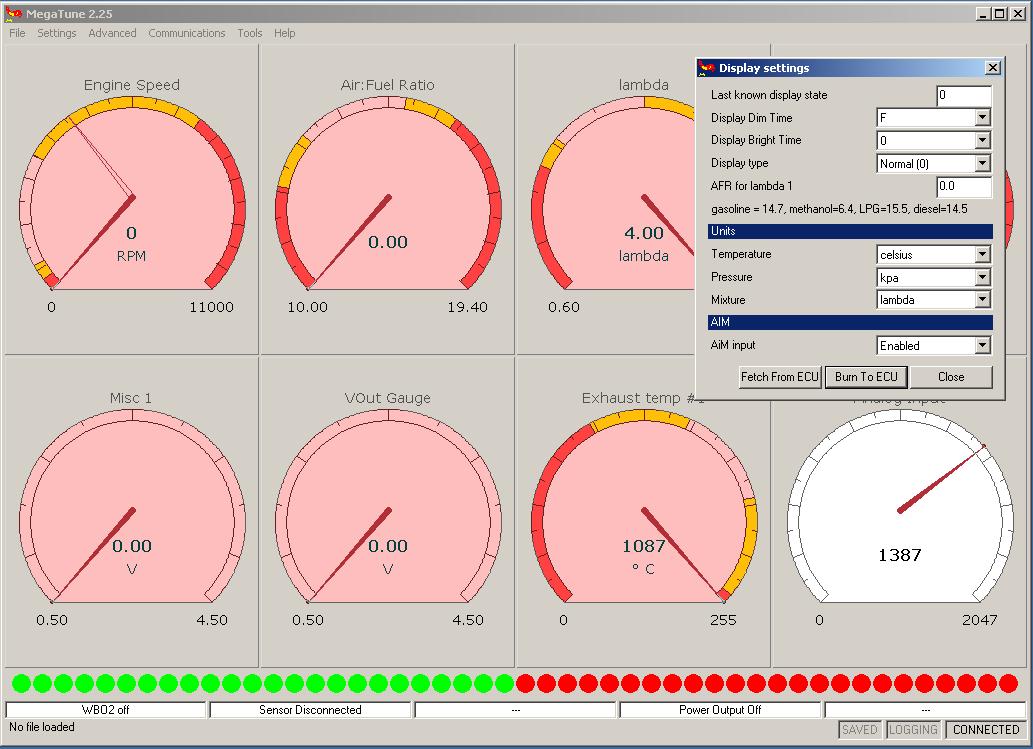Click the Sensor Disconnected status field

coord(310,709)
